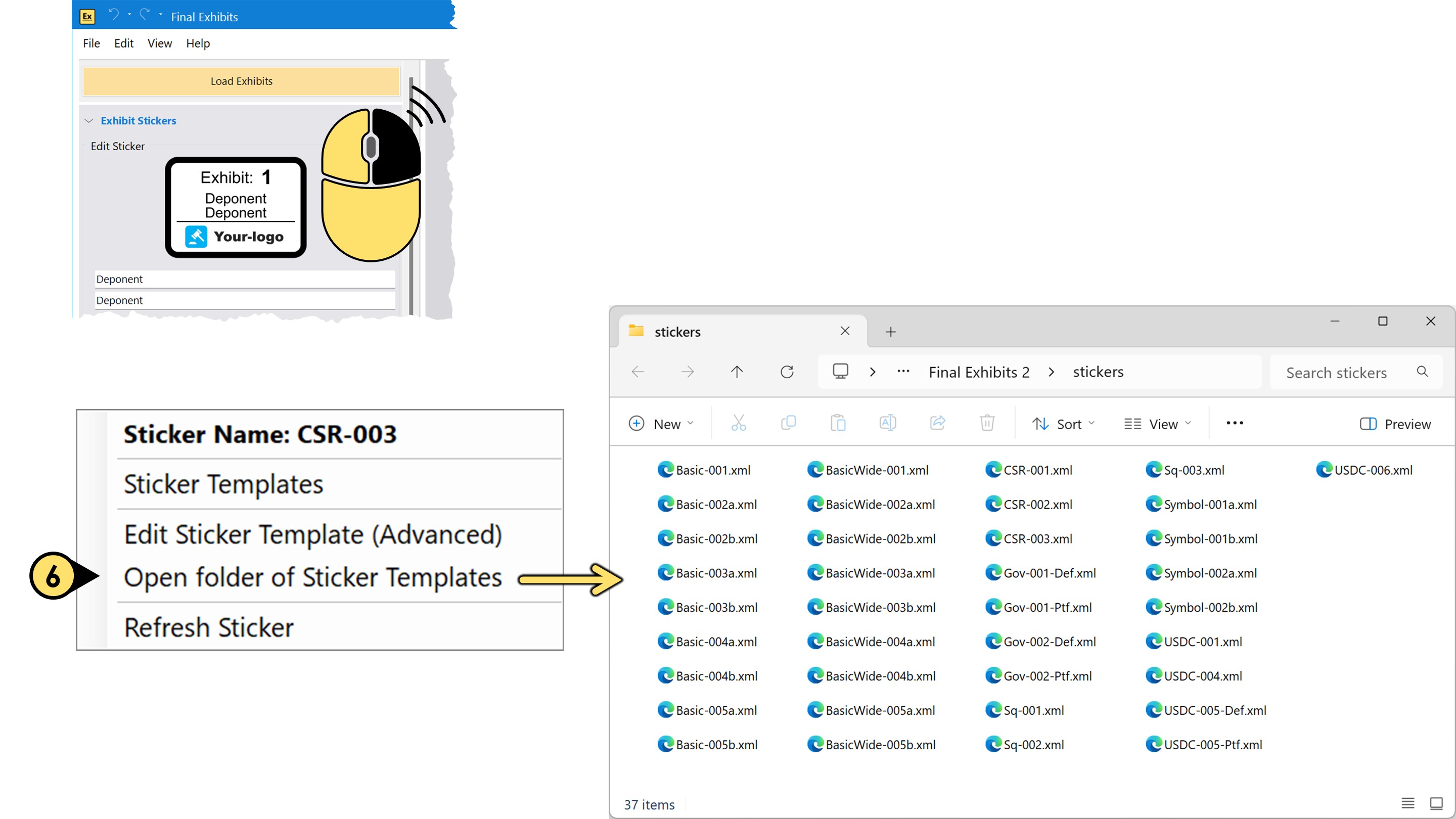Open the Sort dropdown

pos(1063,424)
